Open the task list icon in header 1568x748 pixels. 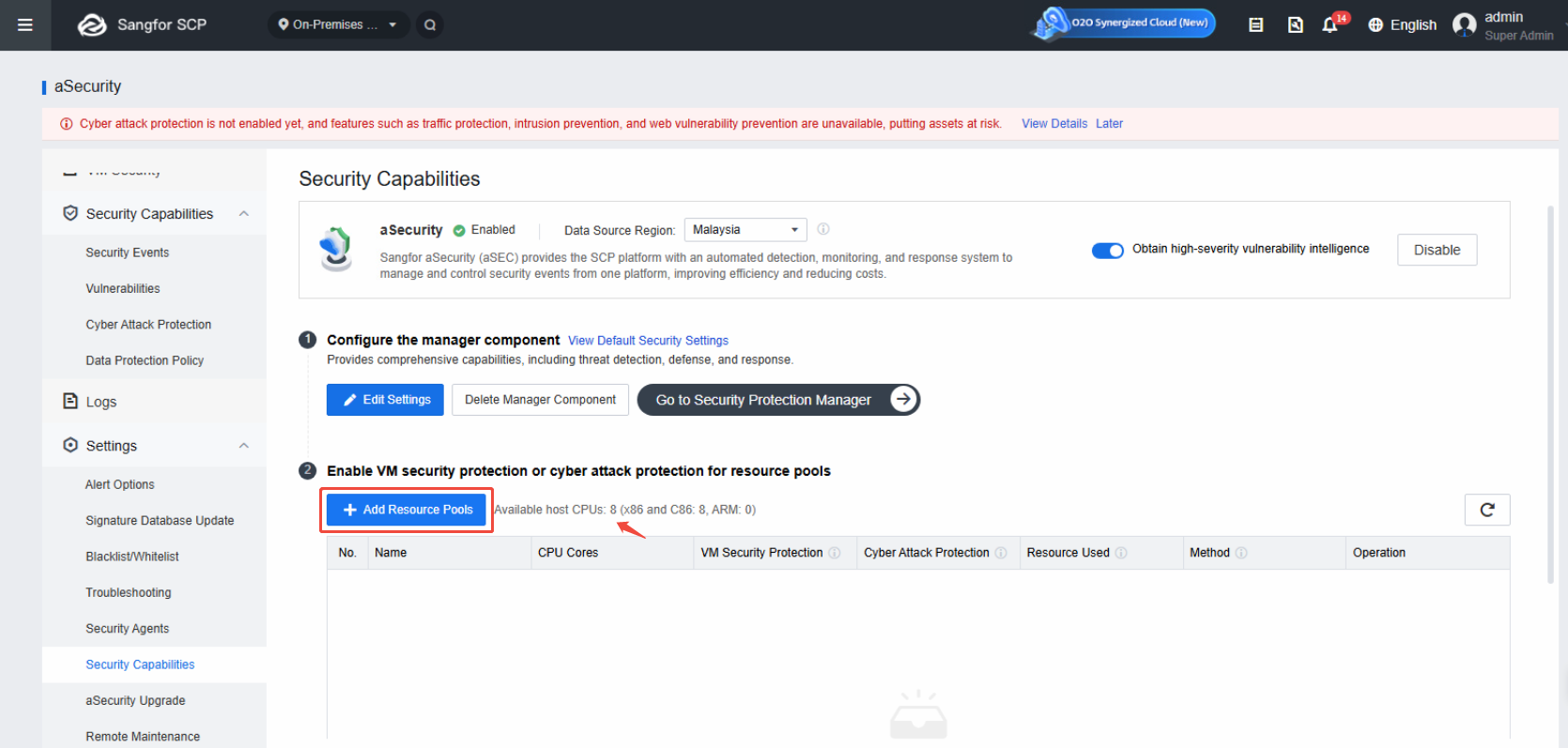tap(1256, 25)
